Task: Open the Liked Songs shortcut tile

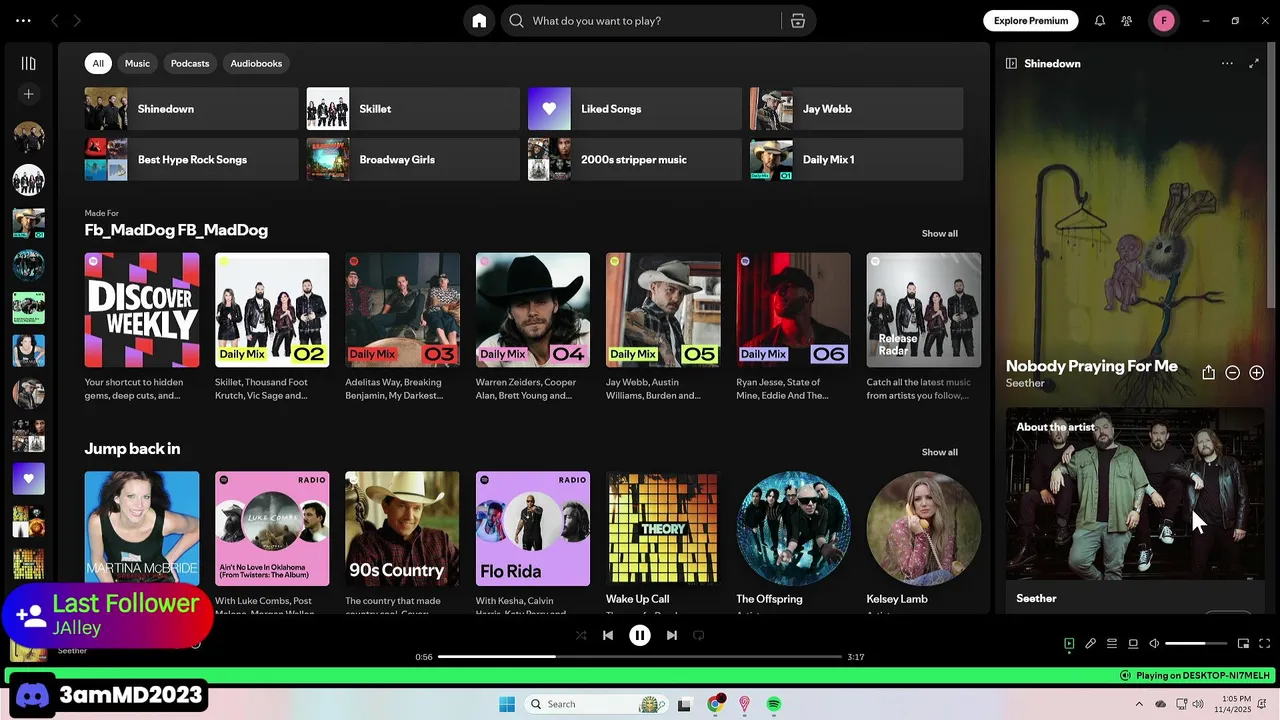Action: click(635, 109)
